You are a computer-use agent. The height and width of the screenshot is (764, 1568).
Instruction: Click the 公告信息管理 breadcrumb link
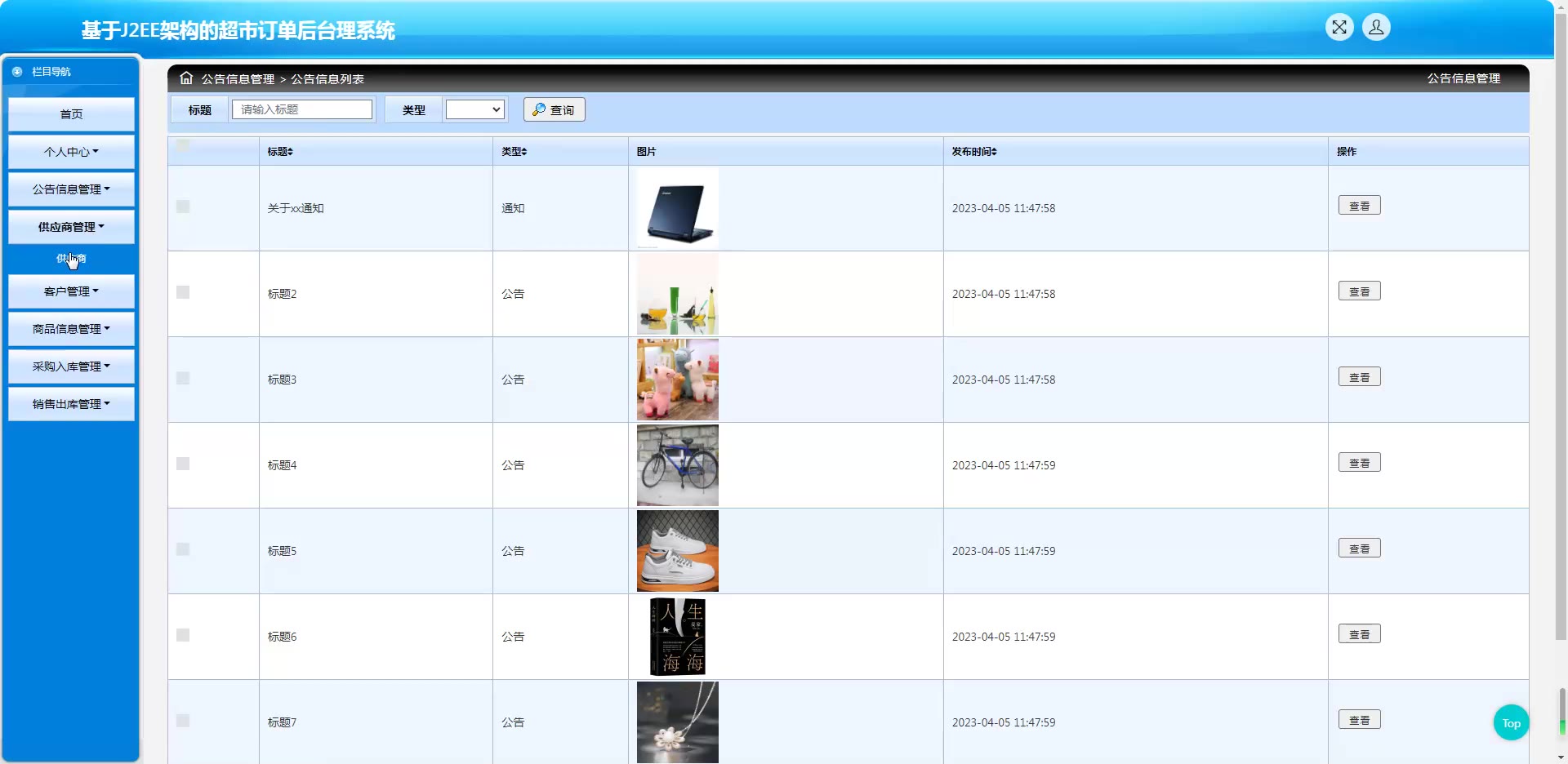click(x=238, y=79)
